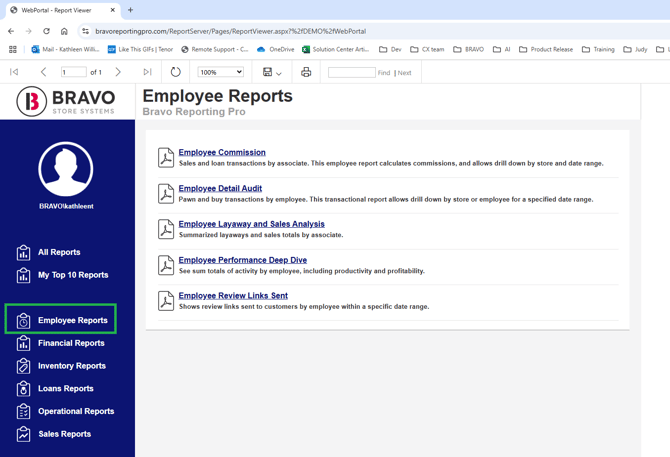
Task: Open the CX team bookmarks folder
Action: (x=427, y=50)
